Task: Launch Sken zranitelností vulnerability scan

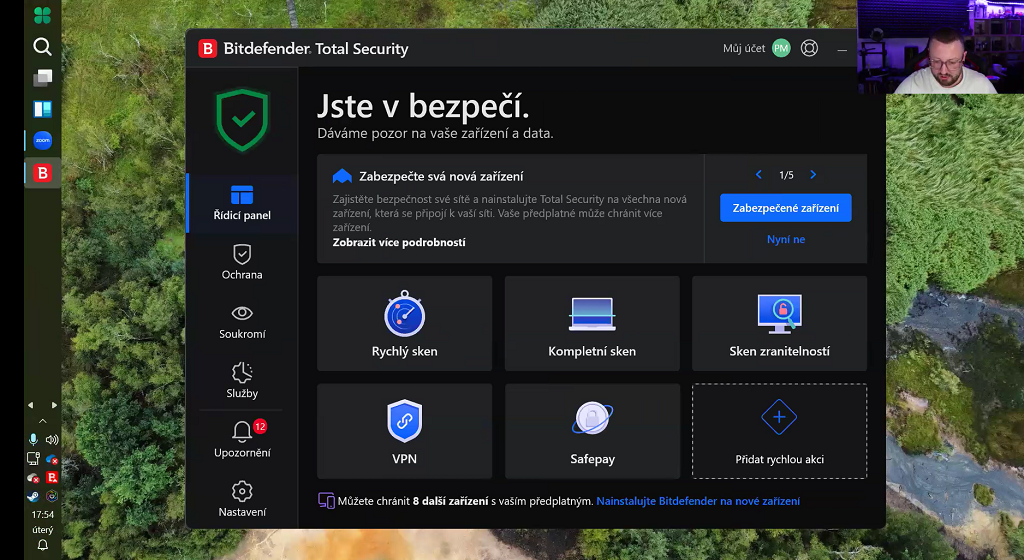Action: [x=779, y=324]
